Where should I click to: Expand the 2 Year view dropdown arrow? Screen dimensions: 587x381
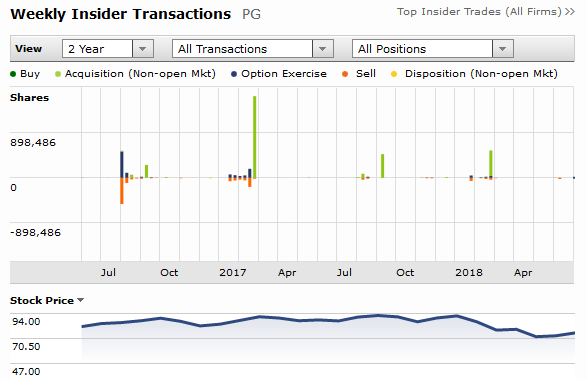click(x=143, y=49)
